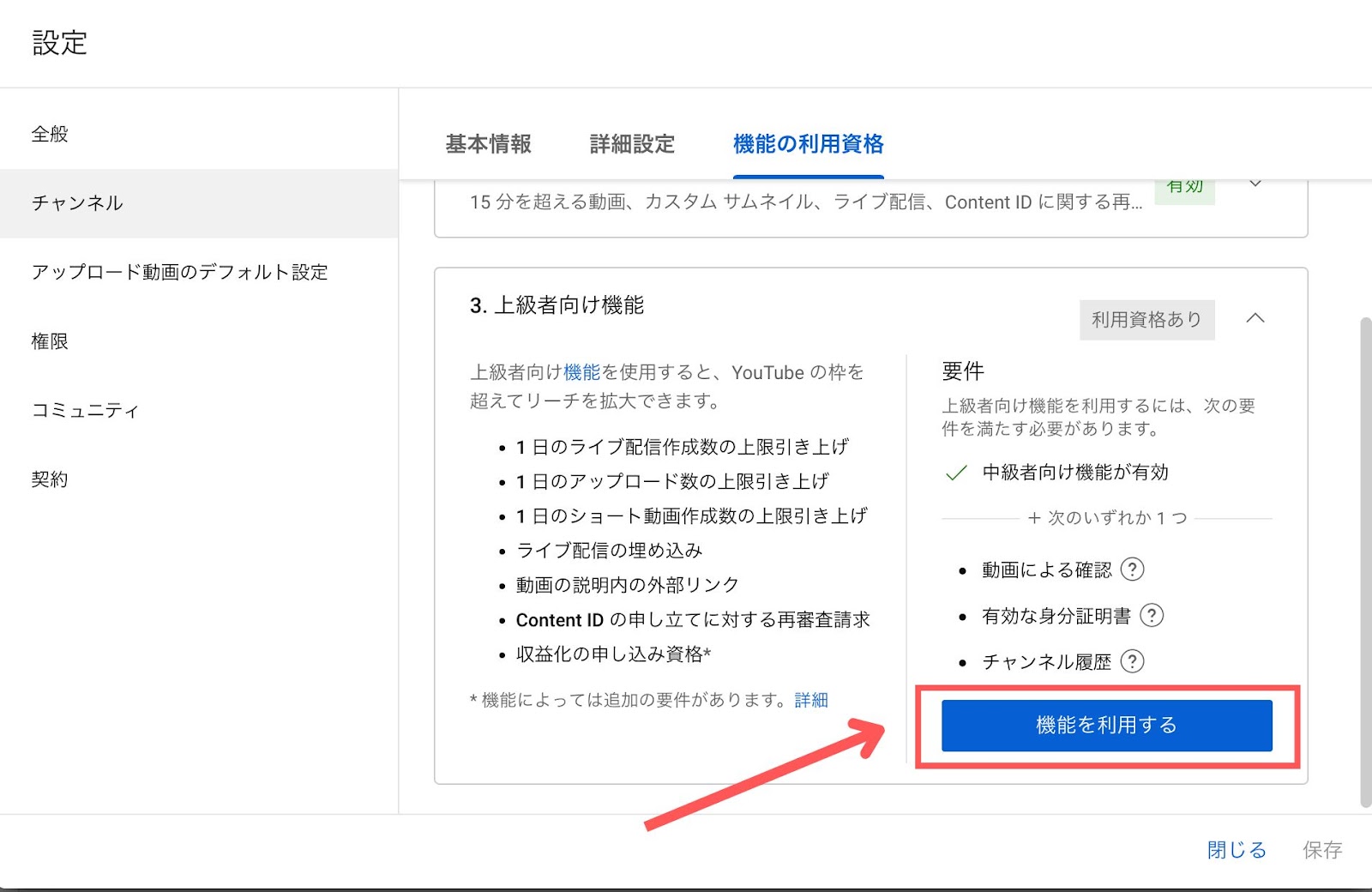Click the 有効な身分証明書 text
This screenshot has height=892, width=1372.
click(1056, 616)
